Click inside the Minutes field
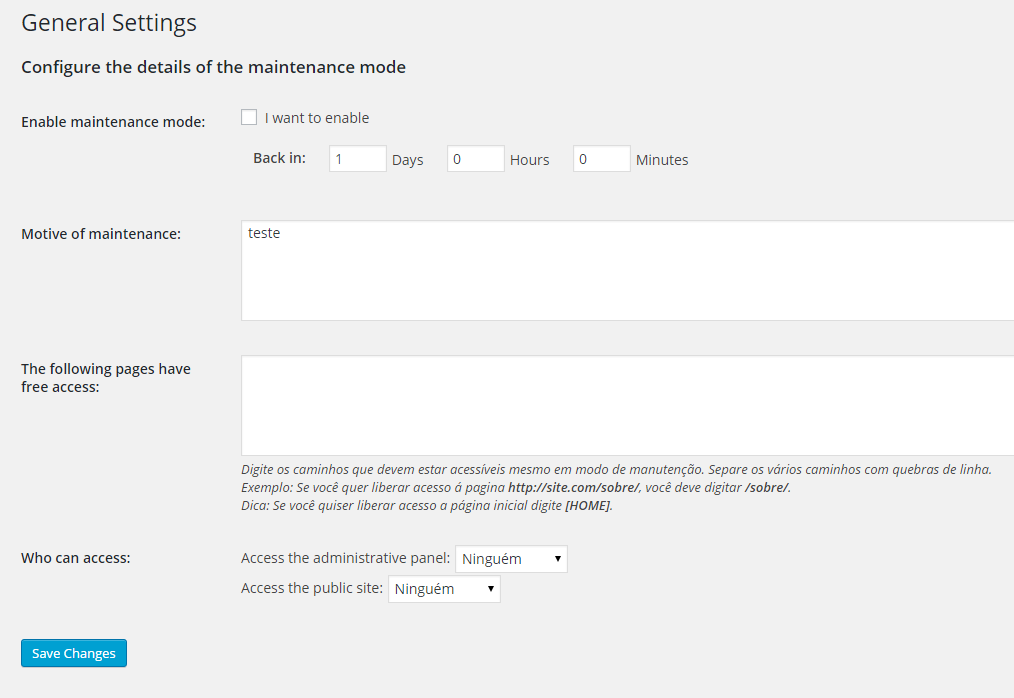The height and width of the screenshot is (698, 1014). 601,158
